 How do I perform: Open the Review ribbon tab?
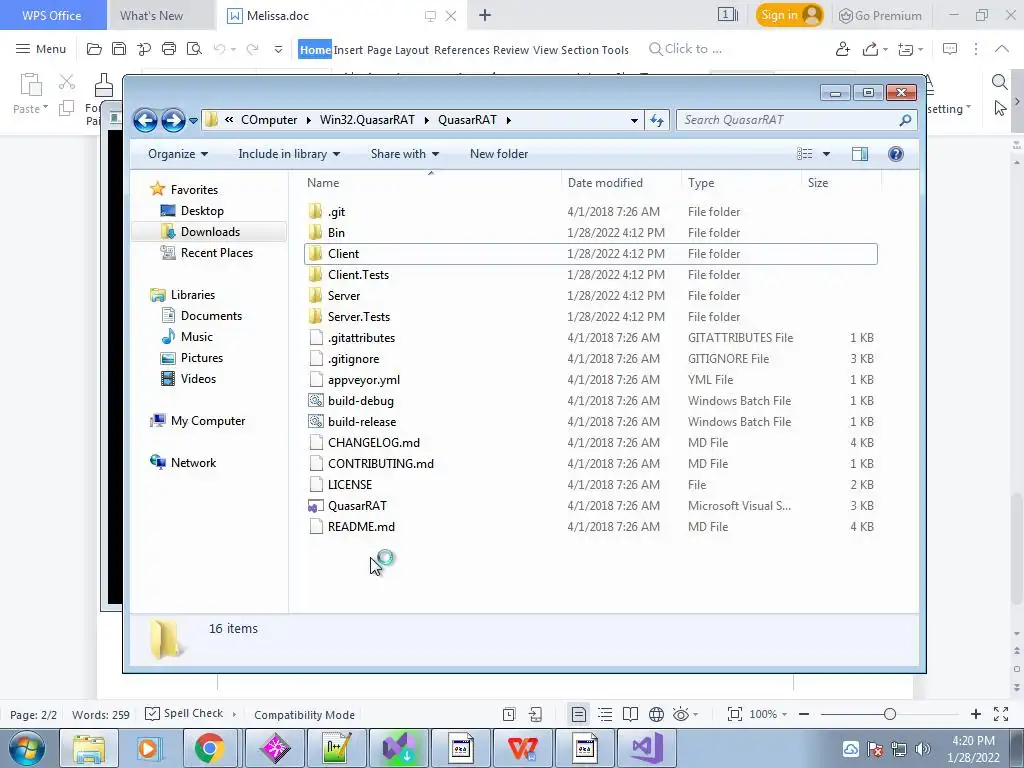pyautogui.click(x=511, y=50)
